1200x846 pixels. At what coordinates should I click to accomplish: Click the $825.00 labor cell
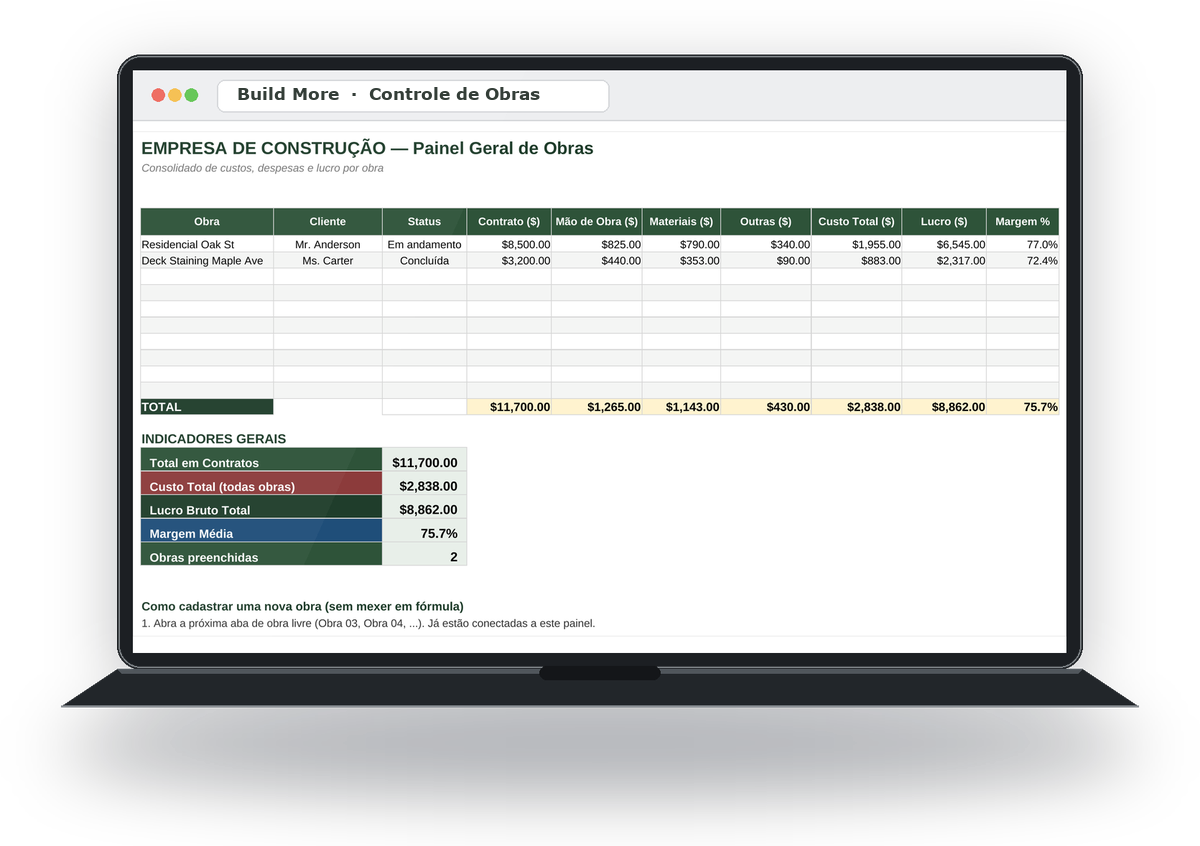[x=596, y=244]
